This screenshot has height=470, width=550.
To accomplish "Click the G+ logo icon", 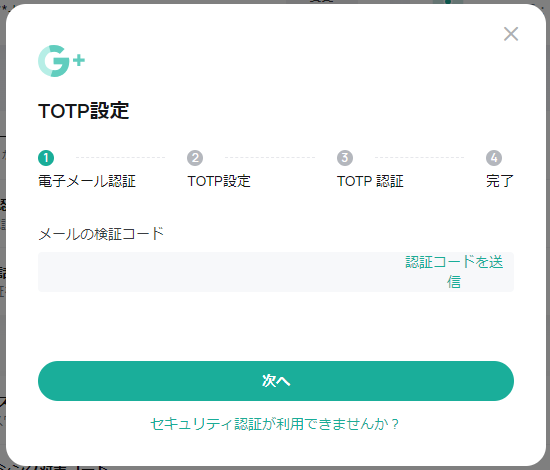I will tap(61, 61).
